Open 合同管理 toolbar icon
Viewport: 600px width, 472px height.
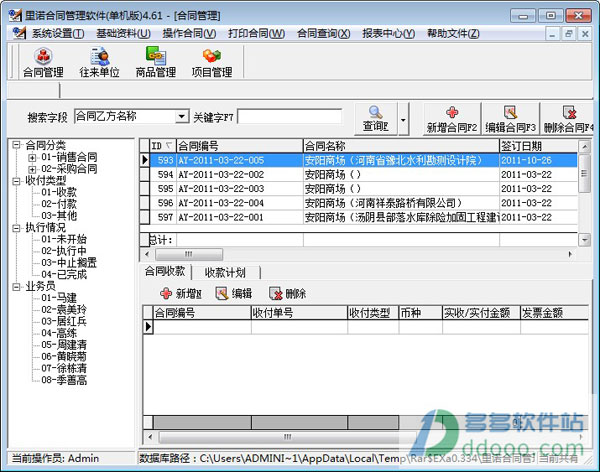(x=43, y=62)
